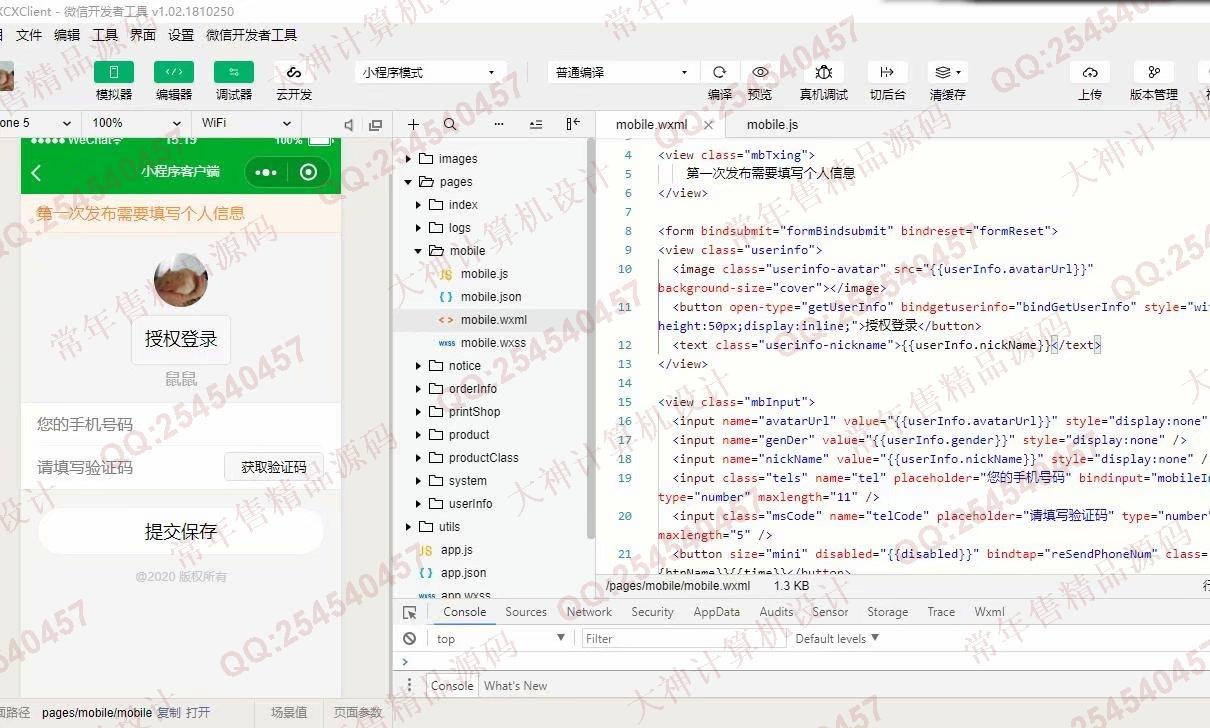Screen dimensions: 1210x728
Task: Expand the productClass folder
Action: coord(419,458)
